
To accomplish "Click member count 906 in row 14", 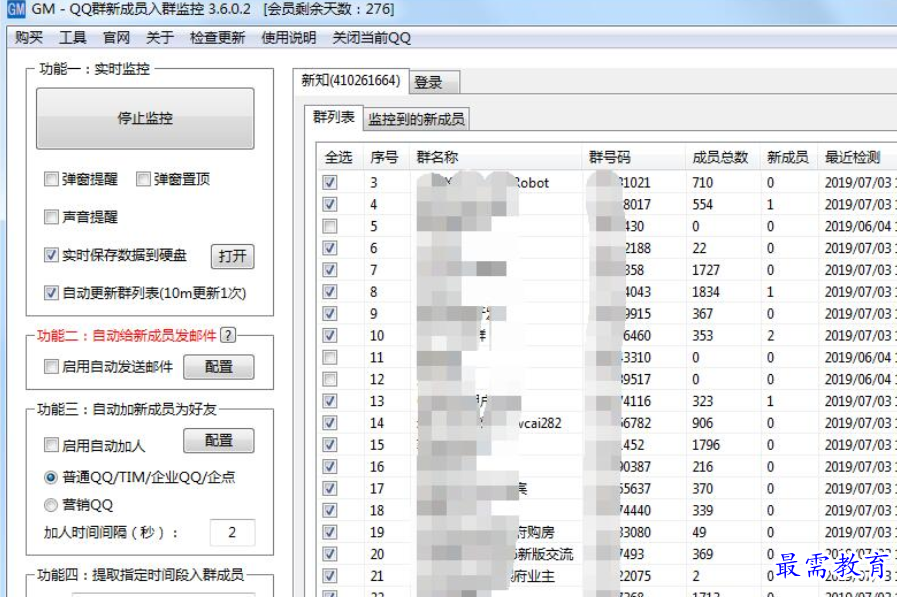I will click(x=702, y=423).
